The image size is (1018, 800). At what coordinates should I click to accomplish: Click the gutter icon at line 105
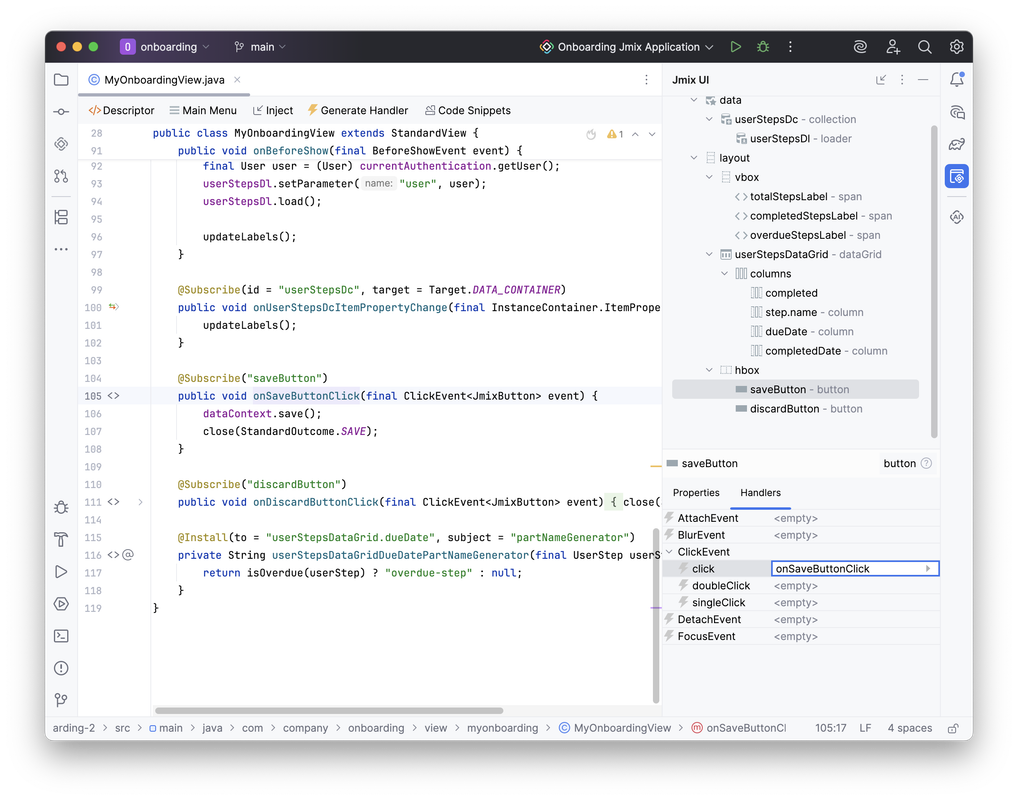[x=114, y=395]
